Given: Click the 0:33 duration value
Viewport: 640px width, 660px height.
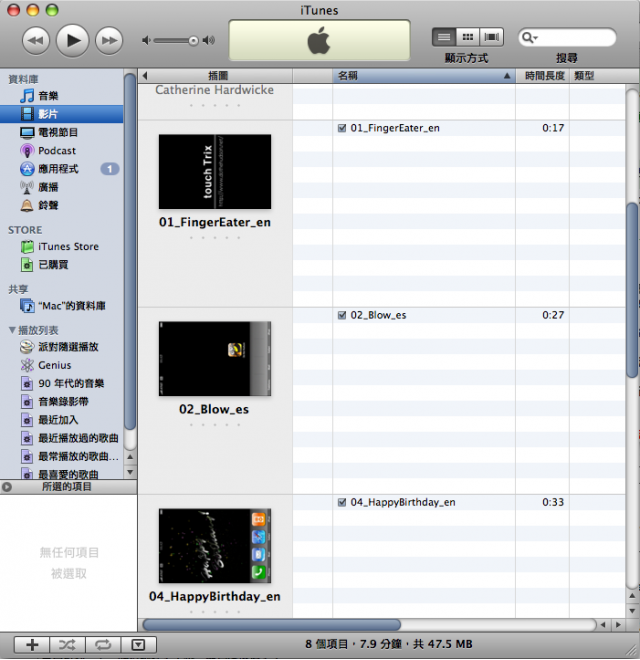Looking at the screenshot, I should coord(553,502).
